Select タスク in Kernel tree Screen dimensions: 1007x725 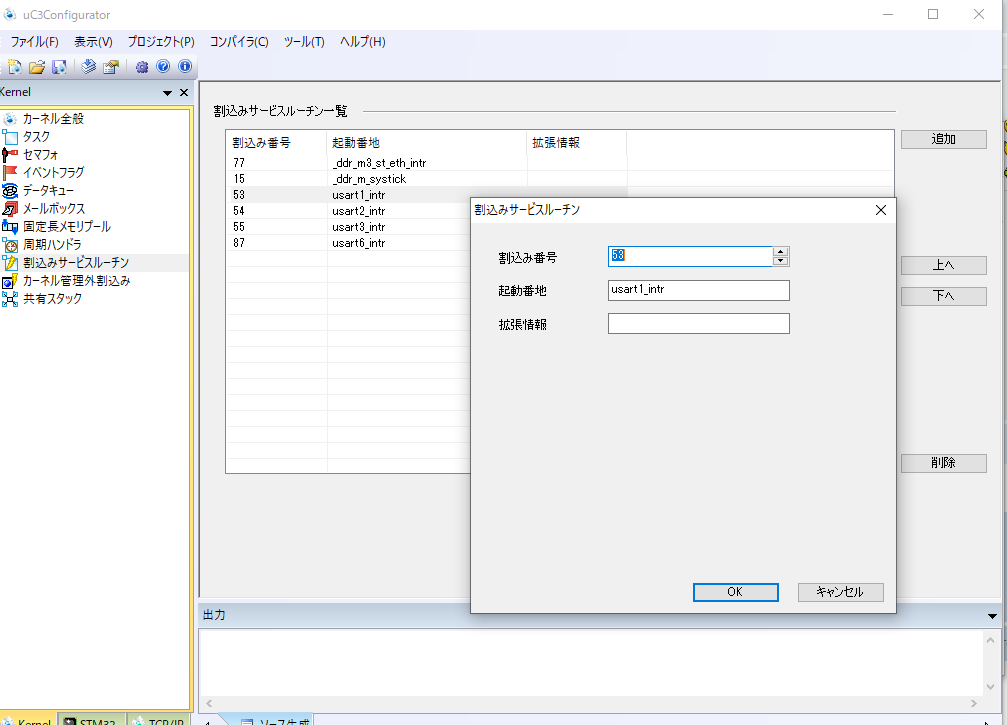point(36,137)
